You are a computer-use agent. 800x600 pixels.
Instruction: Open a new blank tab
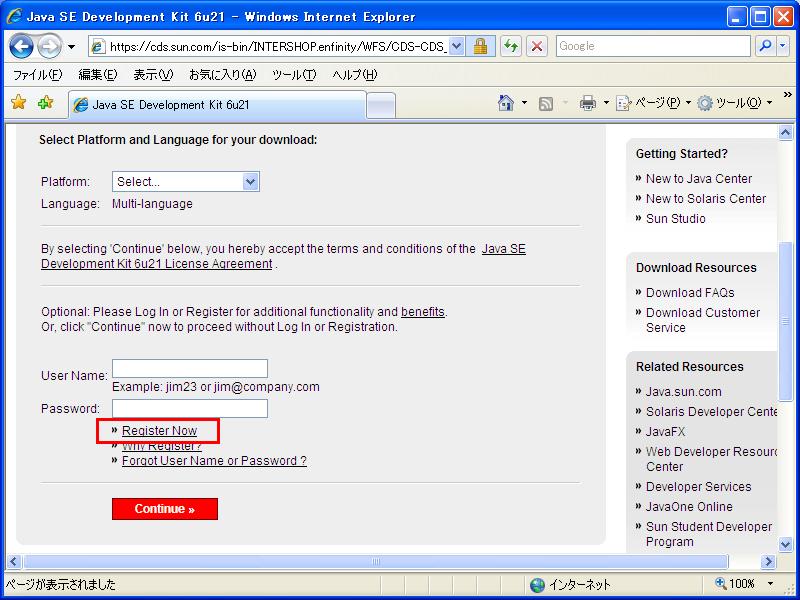(381, 106)
